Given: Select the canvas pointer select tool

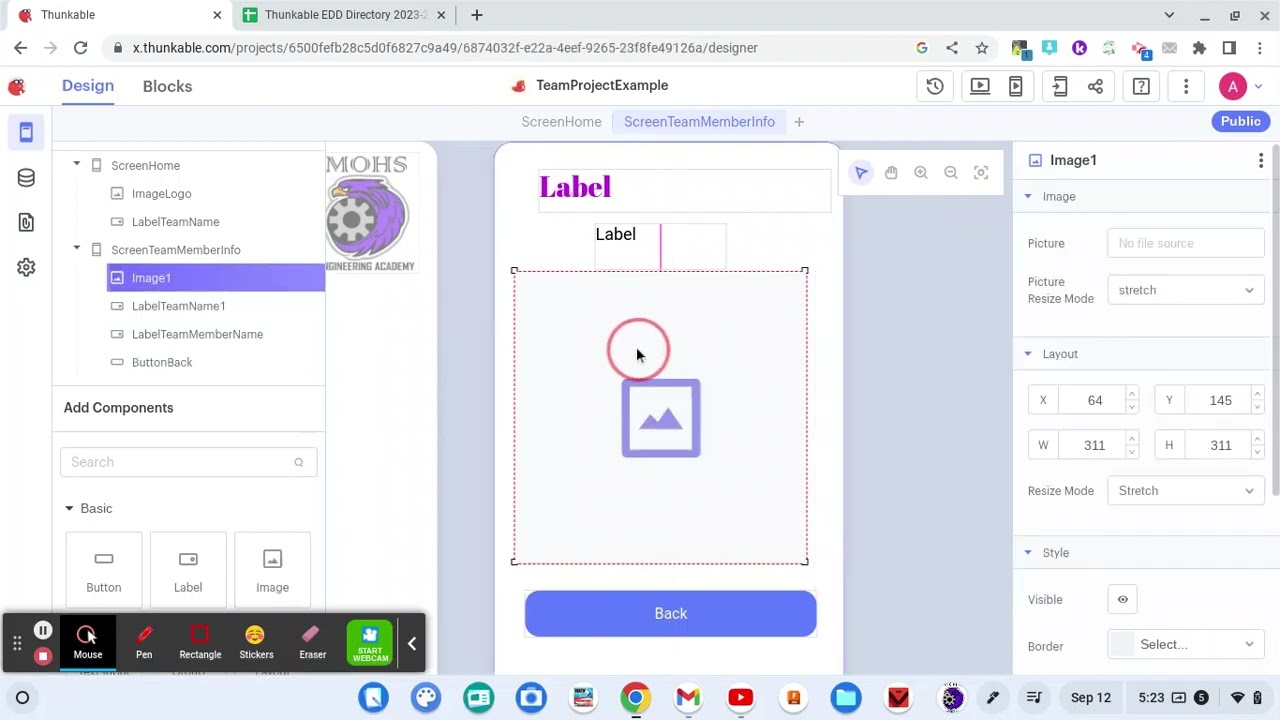Looking at the screenshot, I should click(861, 173).
